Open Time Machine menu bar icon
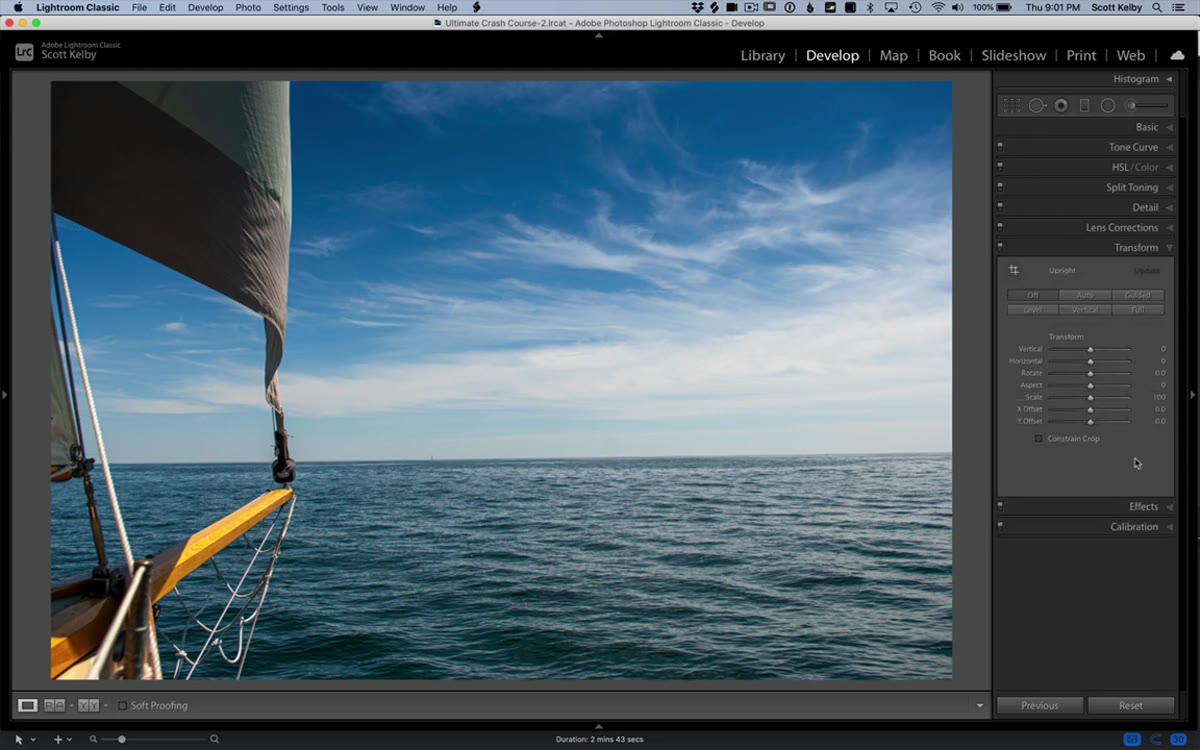 point(915,7)
